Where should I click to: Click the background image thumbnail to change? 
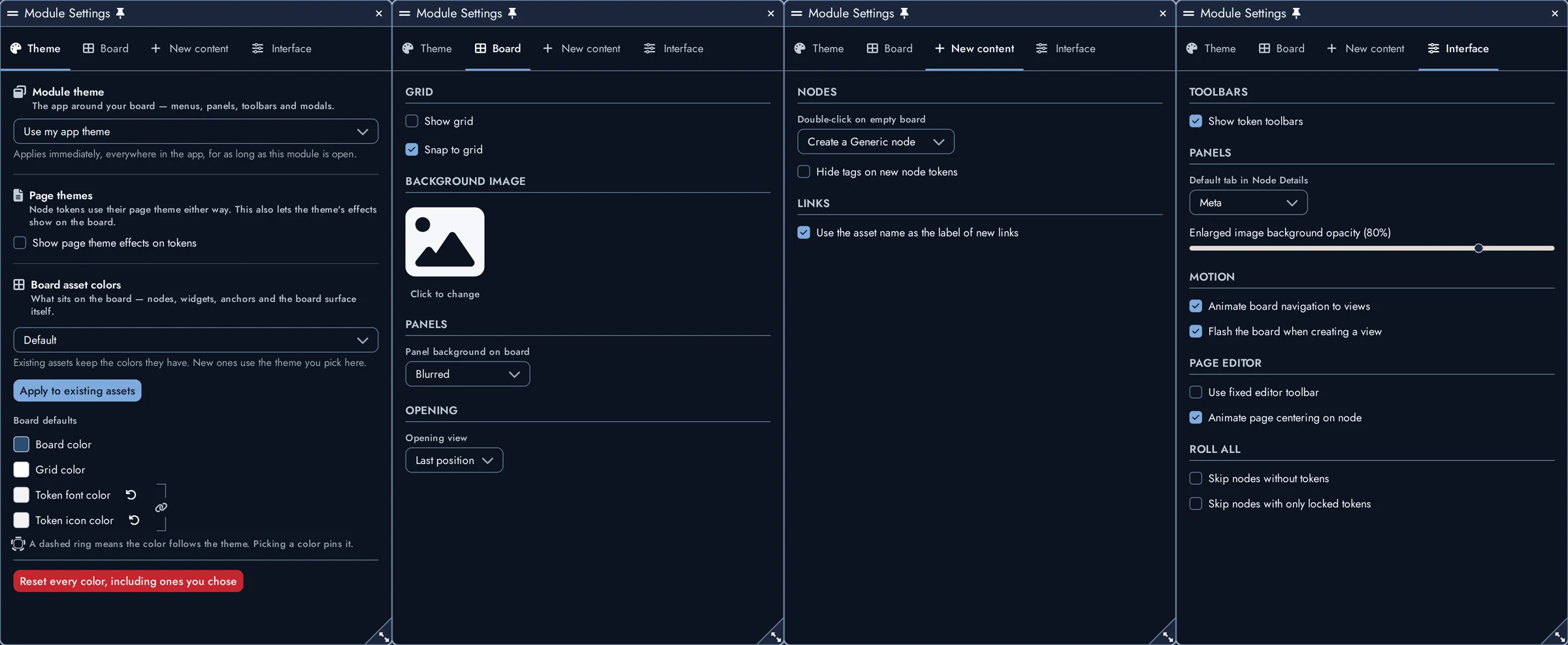445,242
